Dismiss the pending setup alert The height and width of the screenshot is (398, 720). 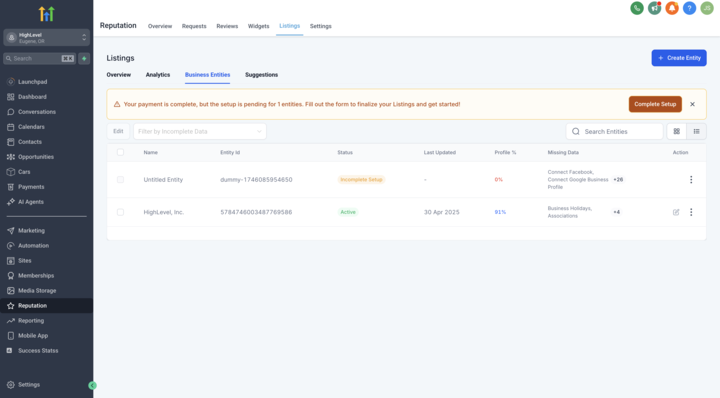click(x=692, y=104)
